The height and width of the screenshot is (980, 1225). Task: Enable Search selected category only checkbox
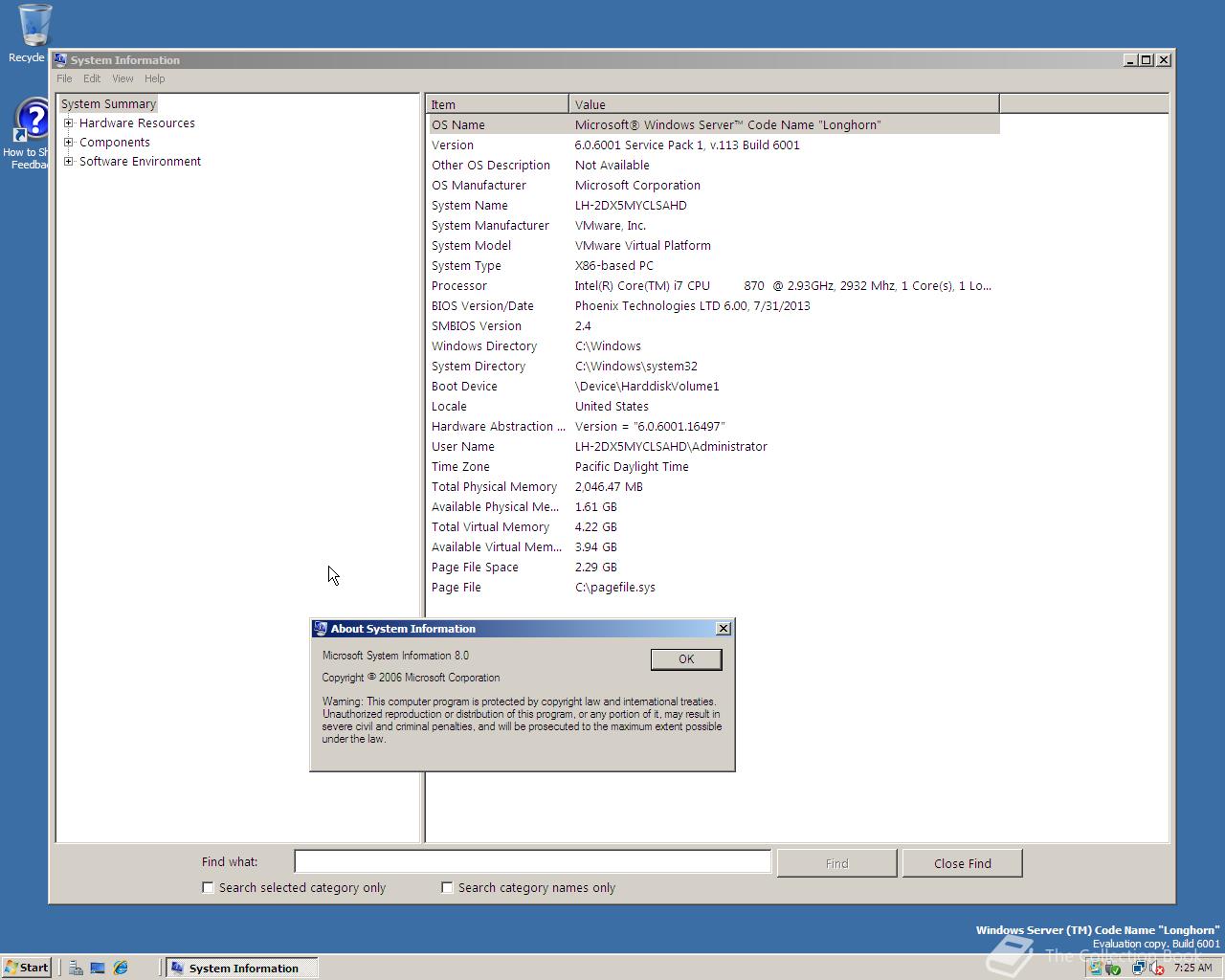pyautogui.click(x=208, y=888)
